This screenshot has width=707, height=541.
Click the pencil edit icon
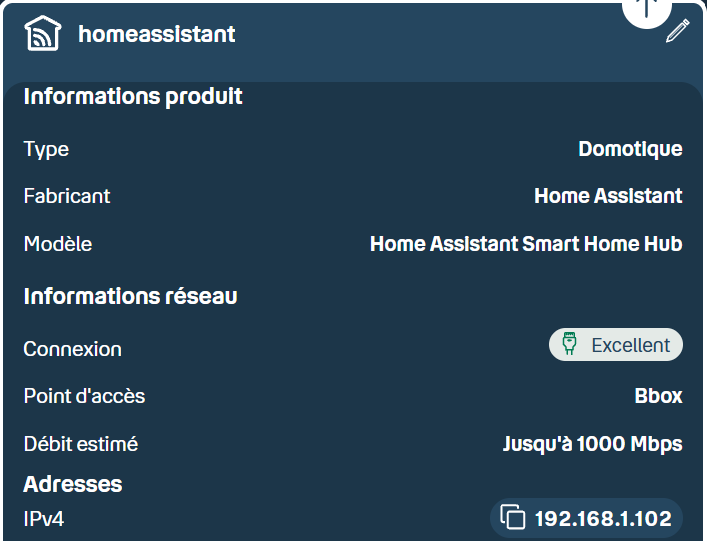[678, 31]
